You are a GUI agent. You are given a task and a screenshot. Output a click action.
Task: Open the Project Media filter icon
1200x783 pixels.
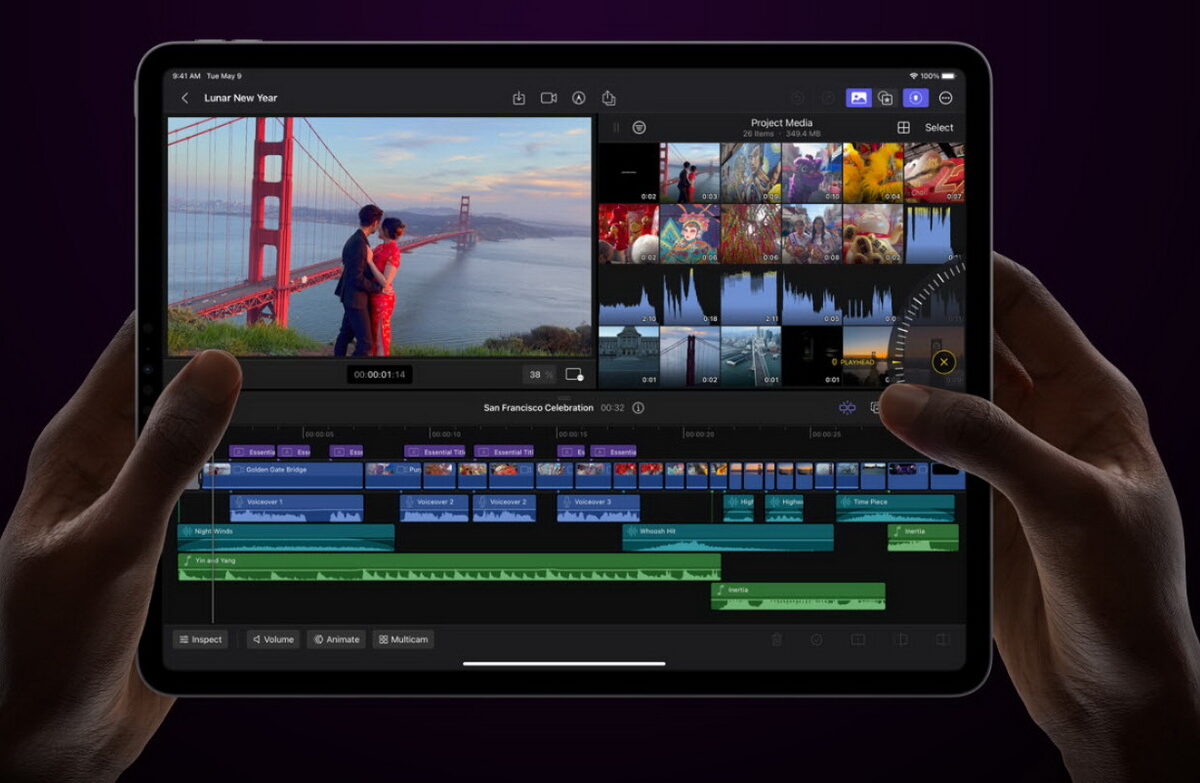click(x=639, y=128)
